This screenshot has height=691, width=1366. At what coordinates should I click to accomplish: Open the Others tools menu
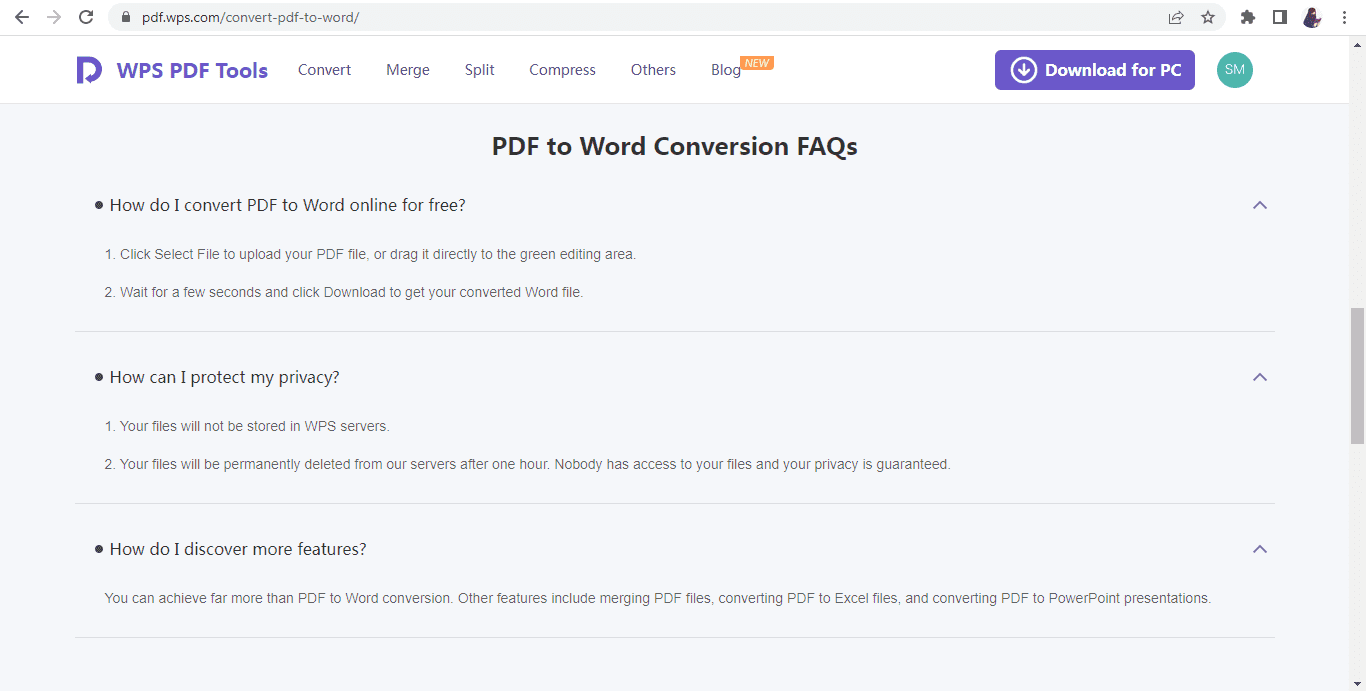653,70
